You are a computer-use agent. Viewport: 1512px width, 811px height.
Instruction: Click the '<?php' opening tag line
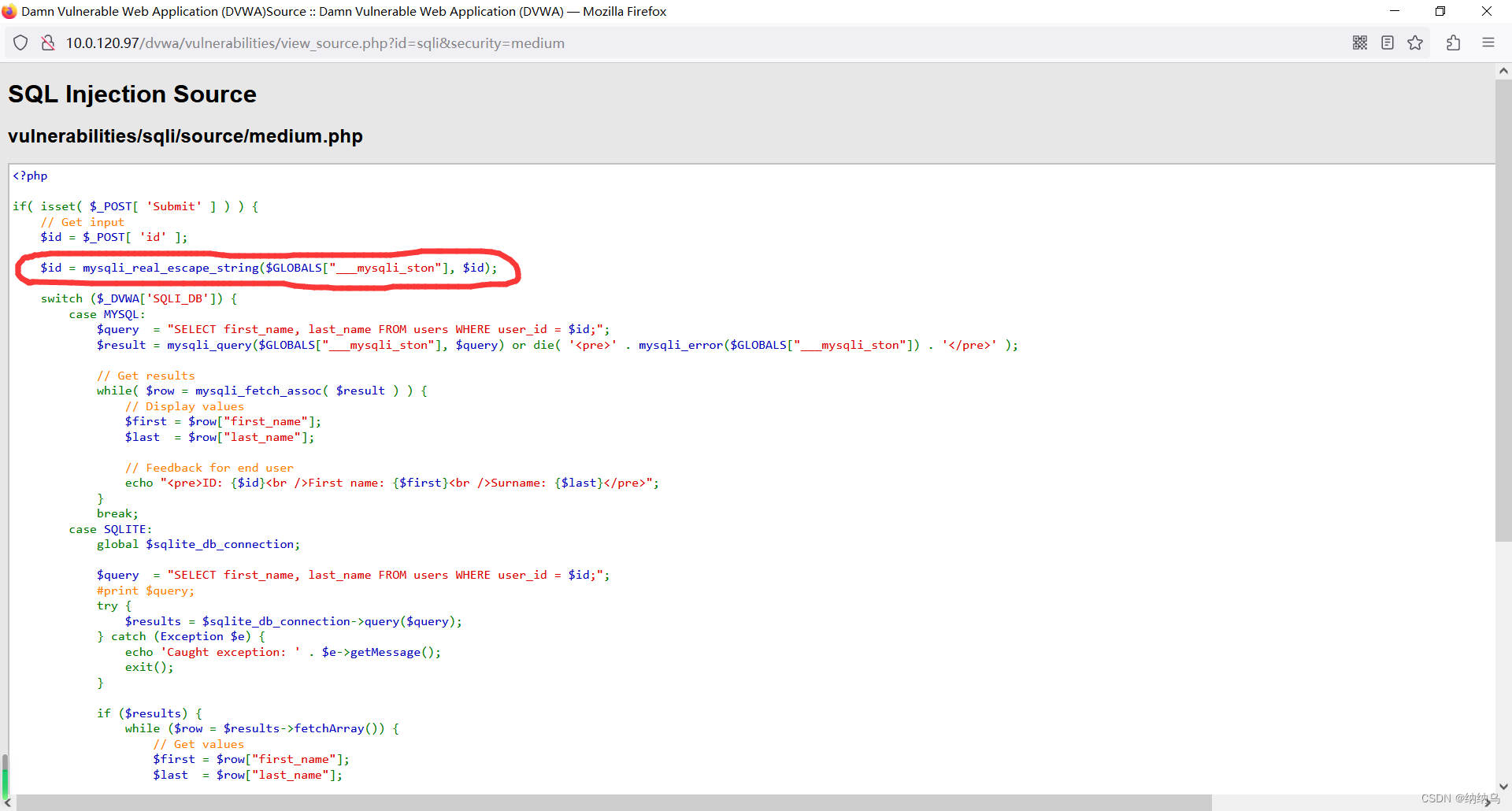pyautogui.click(x=30, y=176)
